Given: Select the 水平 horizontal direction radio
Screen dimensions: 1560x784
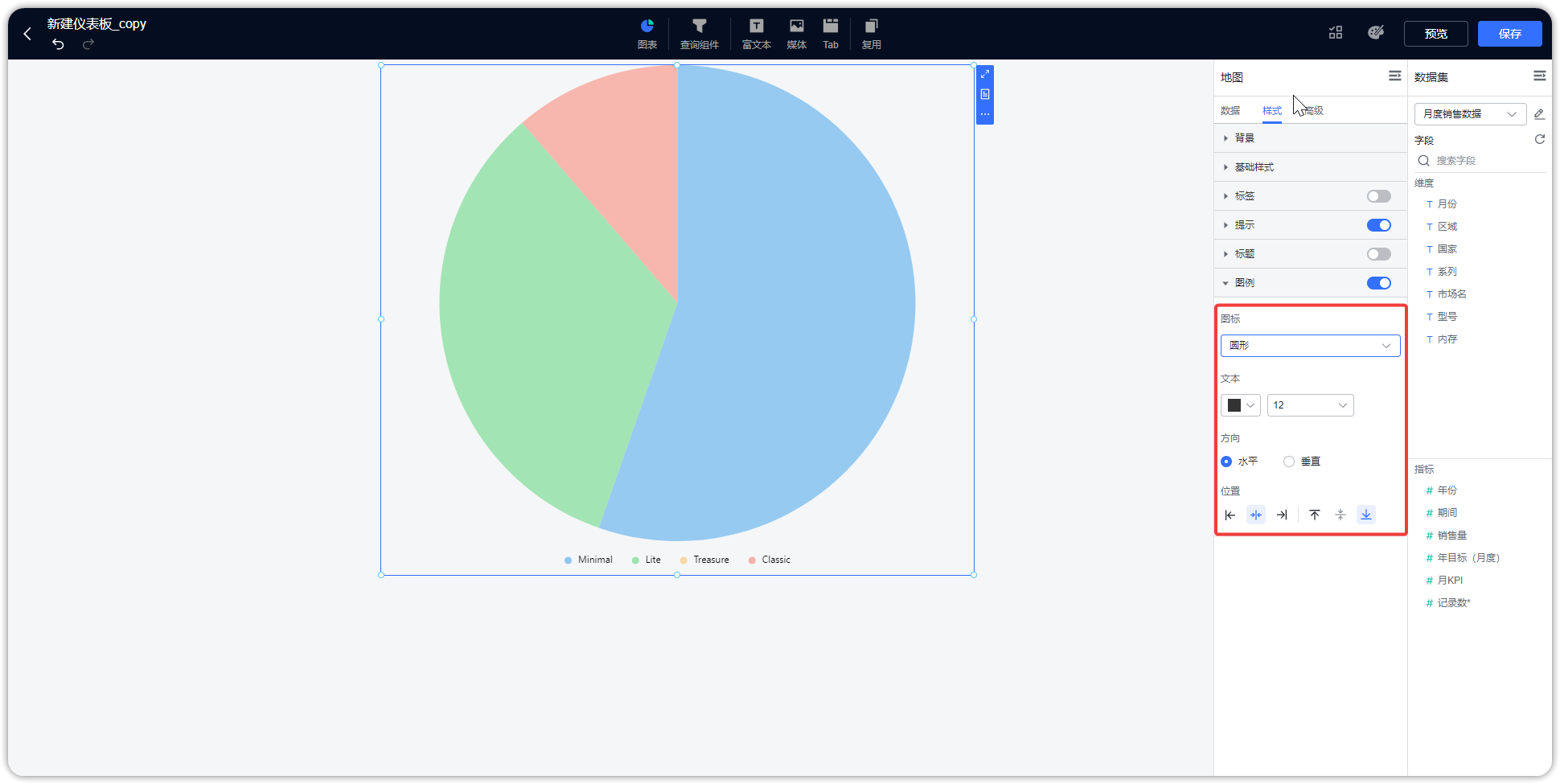Looking at the screenshot, I should tap(1226, 462).
